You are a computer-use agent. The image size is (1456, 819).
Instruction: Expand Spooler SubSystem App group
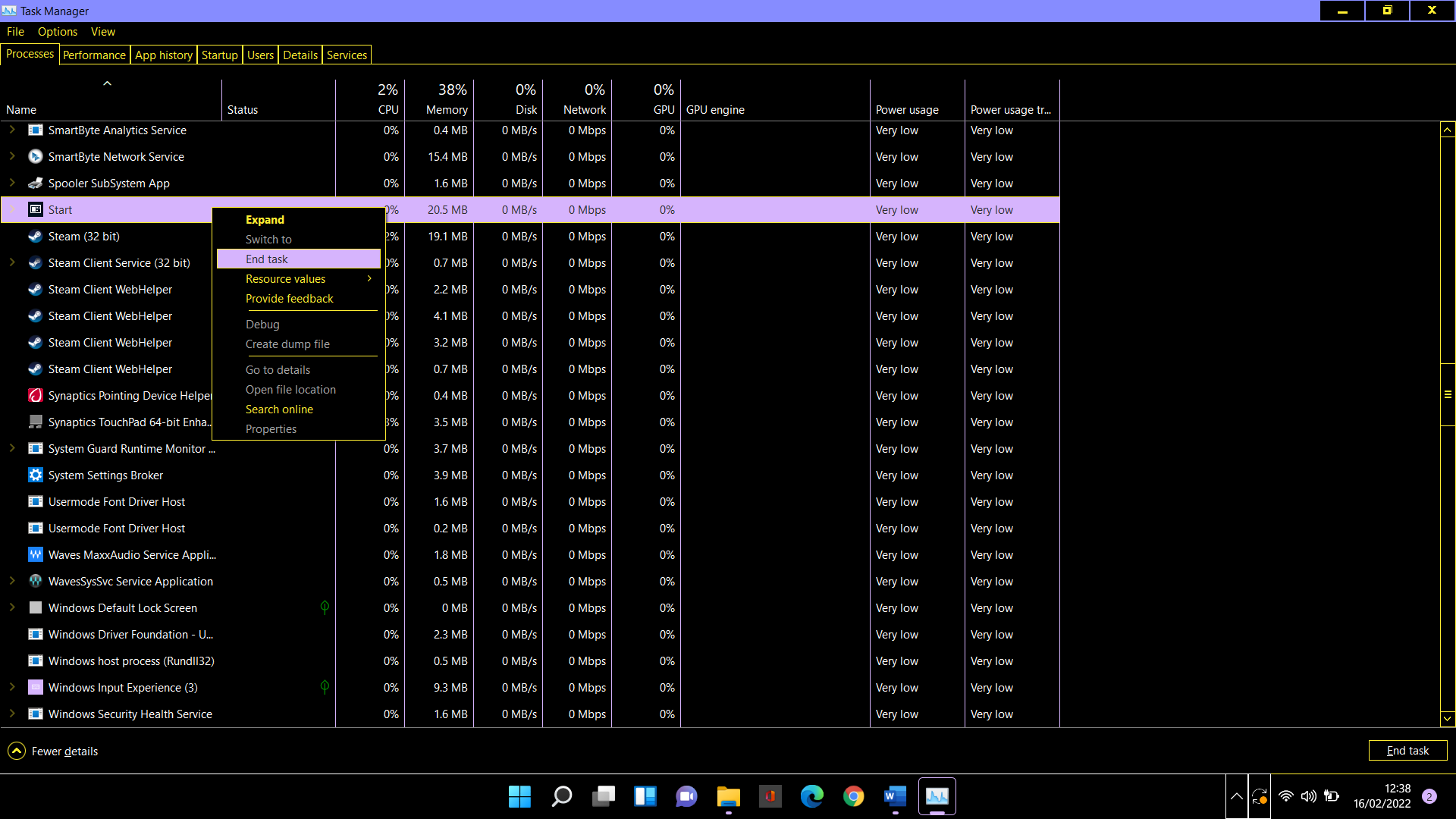12,183
